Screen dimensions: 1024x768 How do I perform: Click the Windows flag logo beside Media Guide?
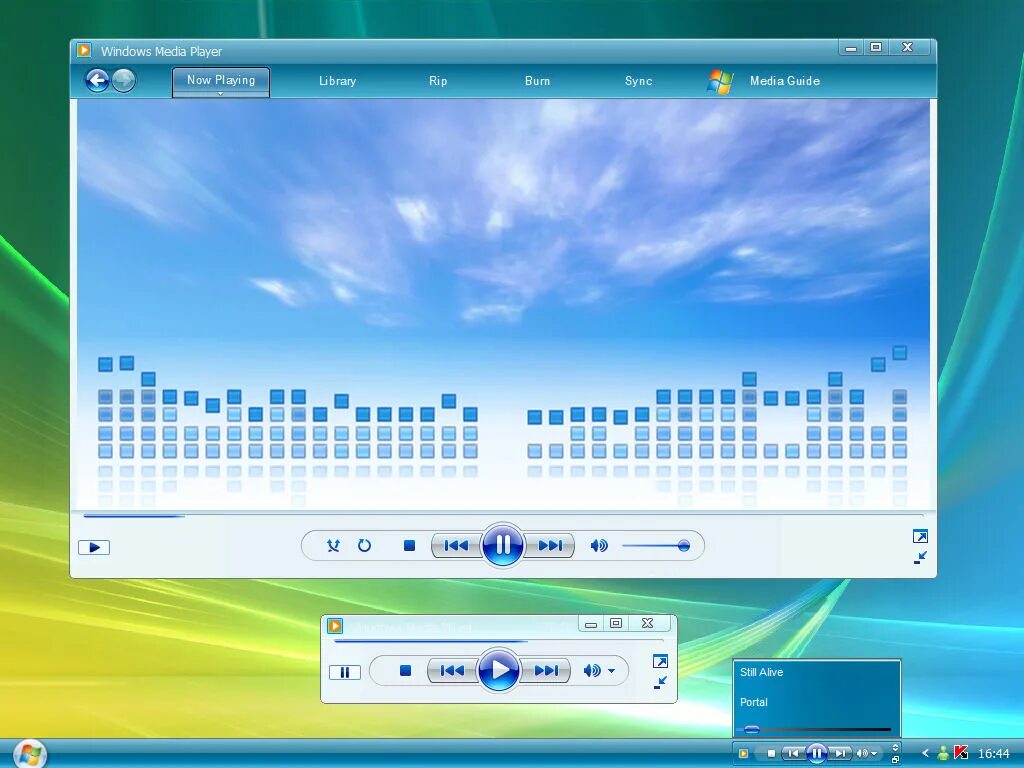pyautogui.click(x=721, y=82)
